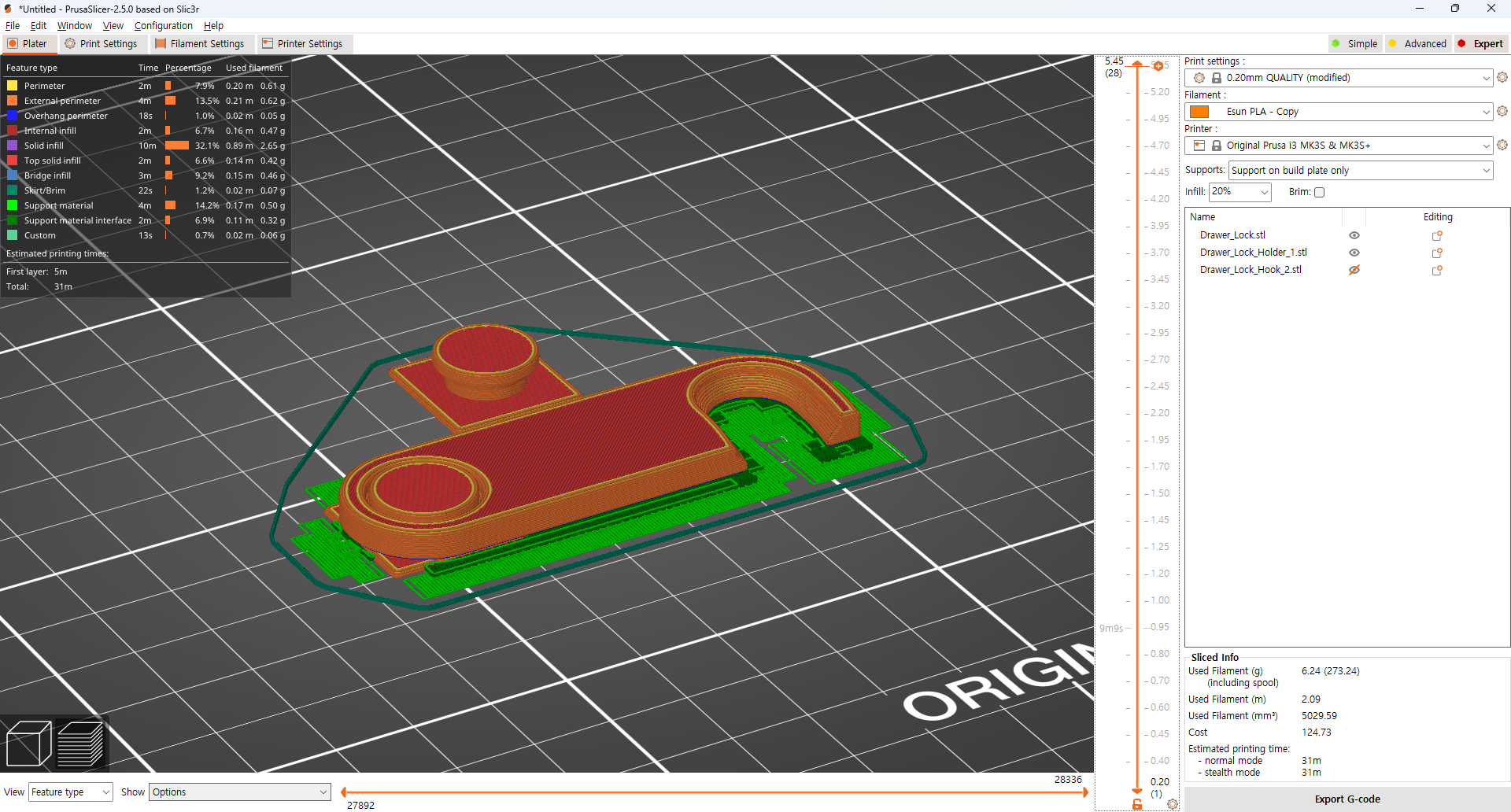The height and width of the screenshot is (812, 1511).
Task: Edit Esun PLA filament preset via gear icon
Action: click(1502, 111)
